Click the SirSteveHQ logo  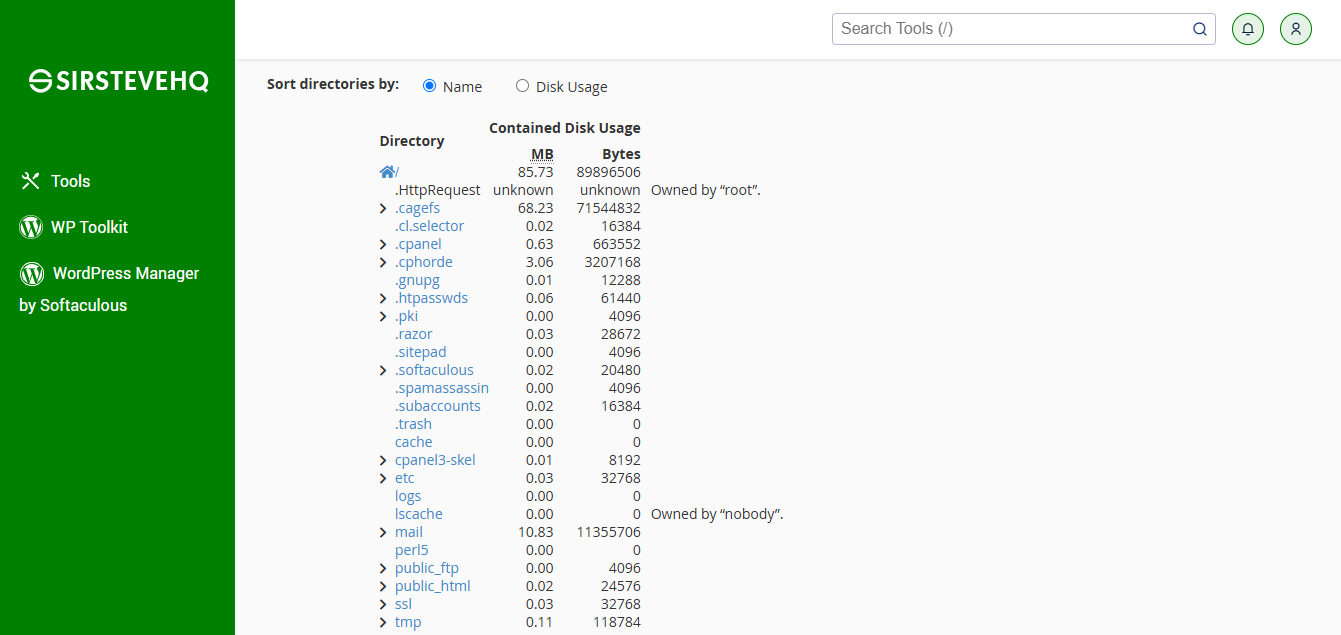tap(118, 81)
